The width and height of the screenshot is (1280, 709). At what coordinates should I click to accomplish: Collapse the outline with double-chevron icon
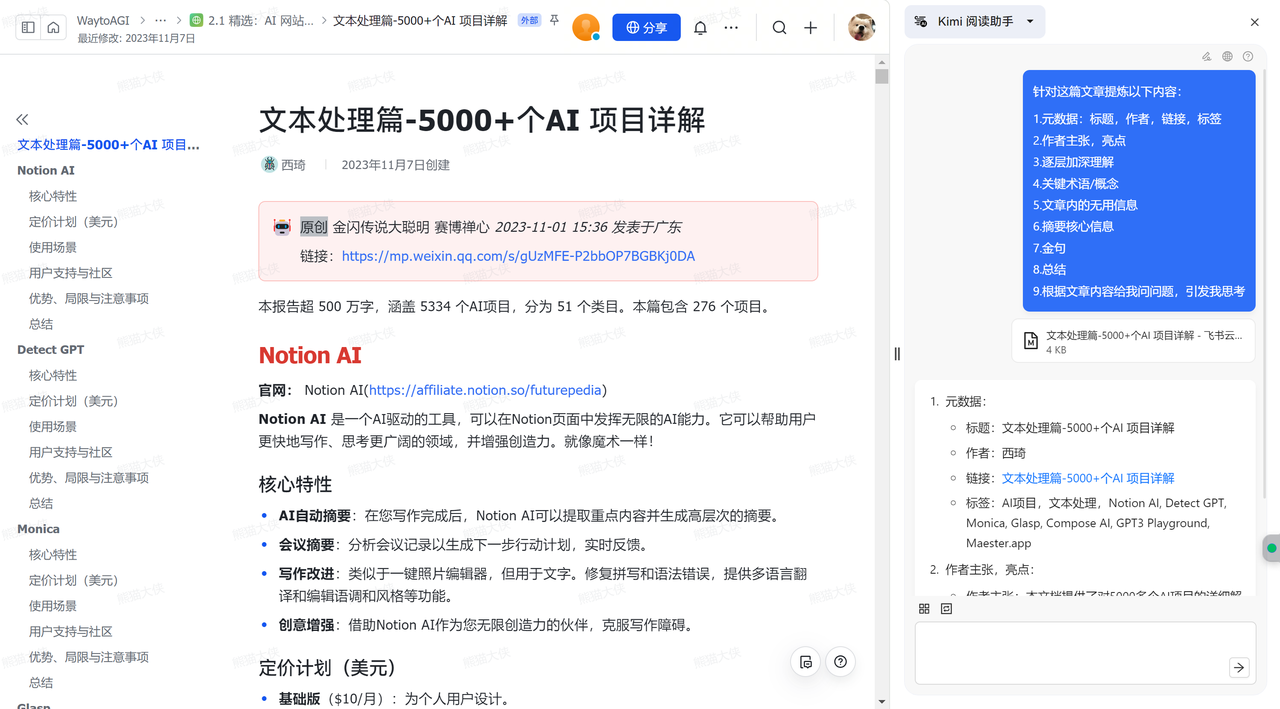pyautogui.click(x=23, y=119)
